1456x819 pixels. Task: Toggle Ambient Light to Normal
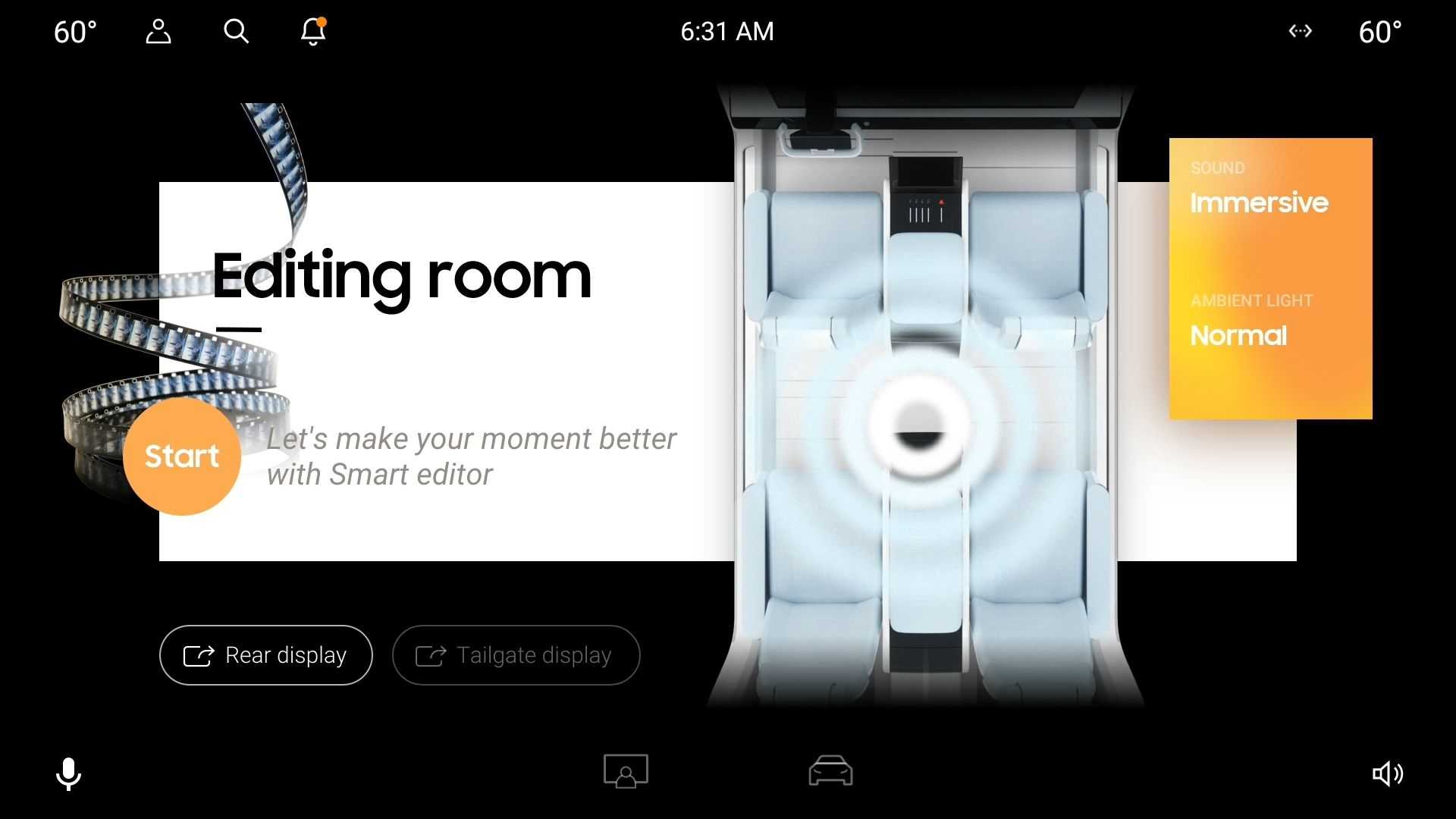coord(1240,335)
